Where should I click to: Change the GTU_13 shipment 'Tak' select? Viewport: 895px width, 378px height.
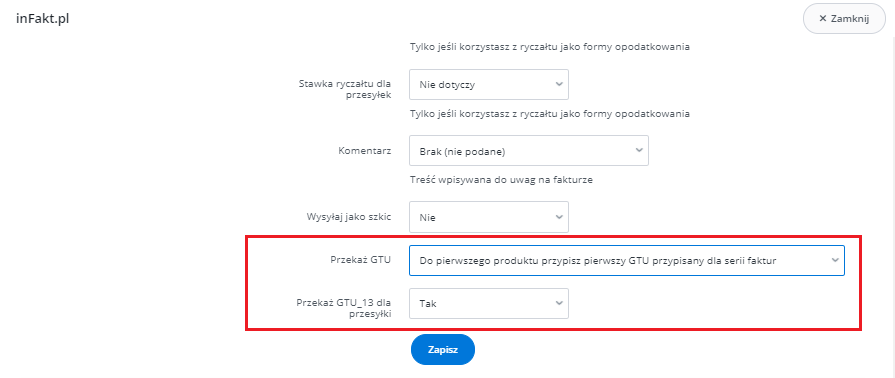tap(489, 304)
